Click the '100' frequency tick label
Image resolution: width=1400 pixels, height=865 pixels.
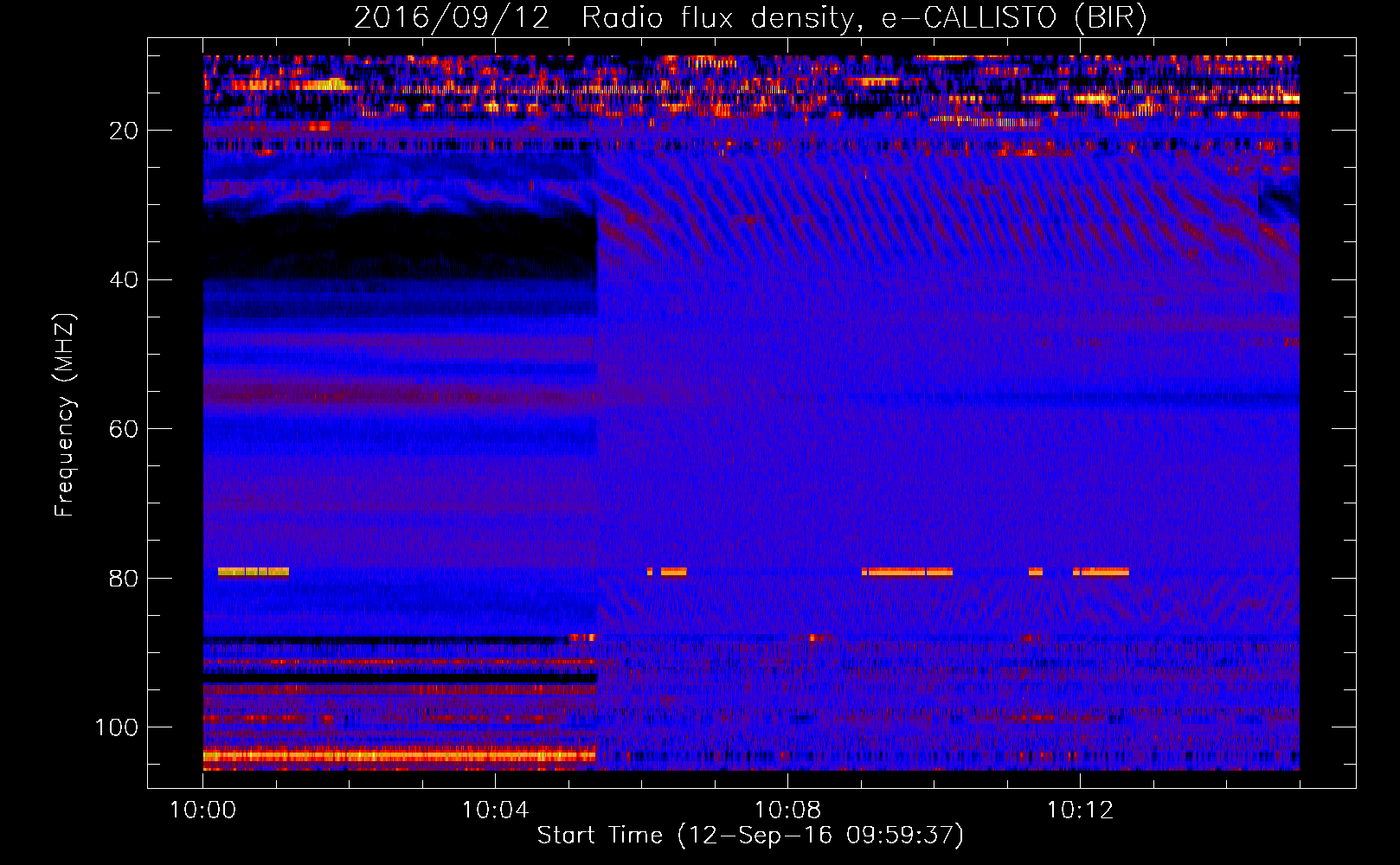(x=117, y=727)
